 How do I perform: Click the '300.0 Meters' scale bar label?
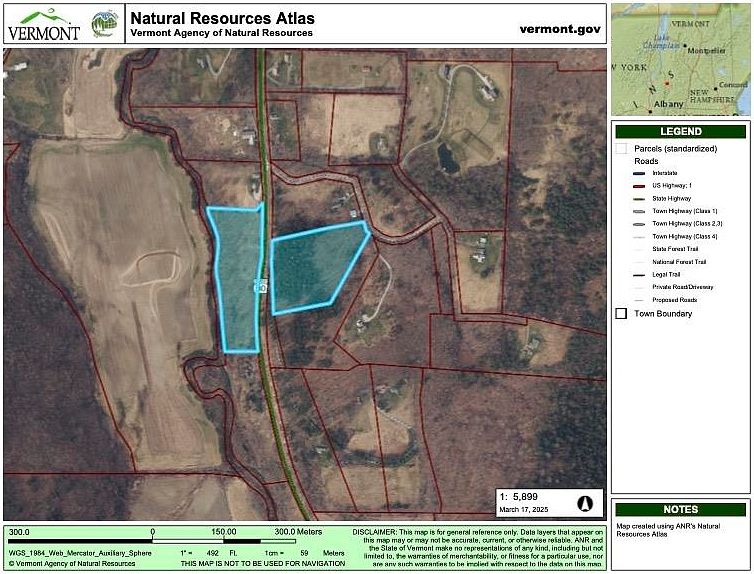298,532
